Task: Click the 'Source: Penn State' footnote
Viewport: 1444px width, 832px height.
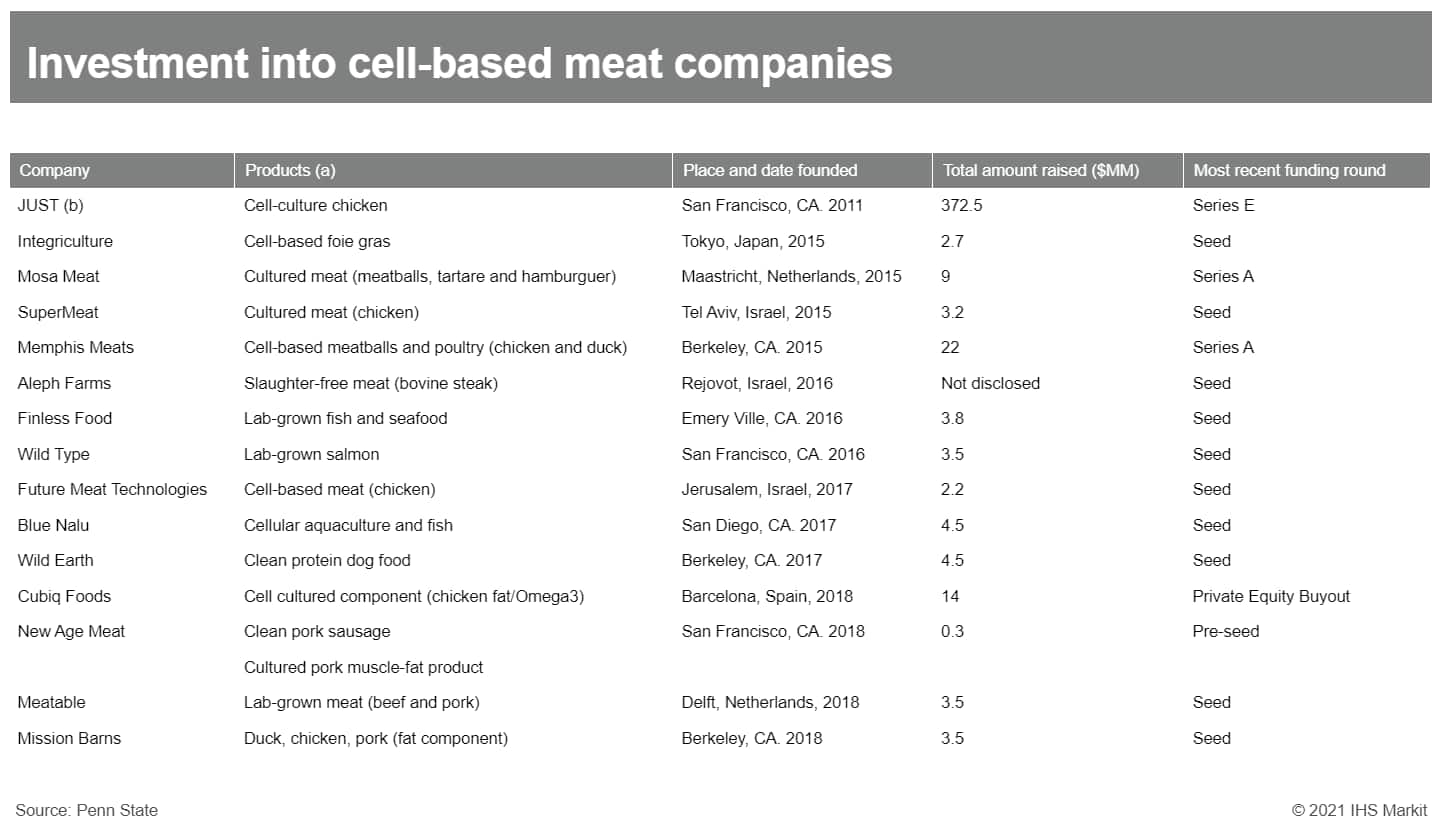Action: point(87,810)
